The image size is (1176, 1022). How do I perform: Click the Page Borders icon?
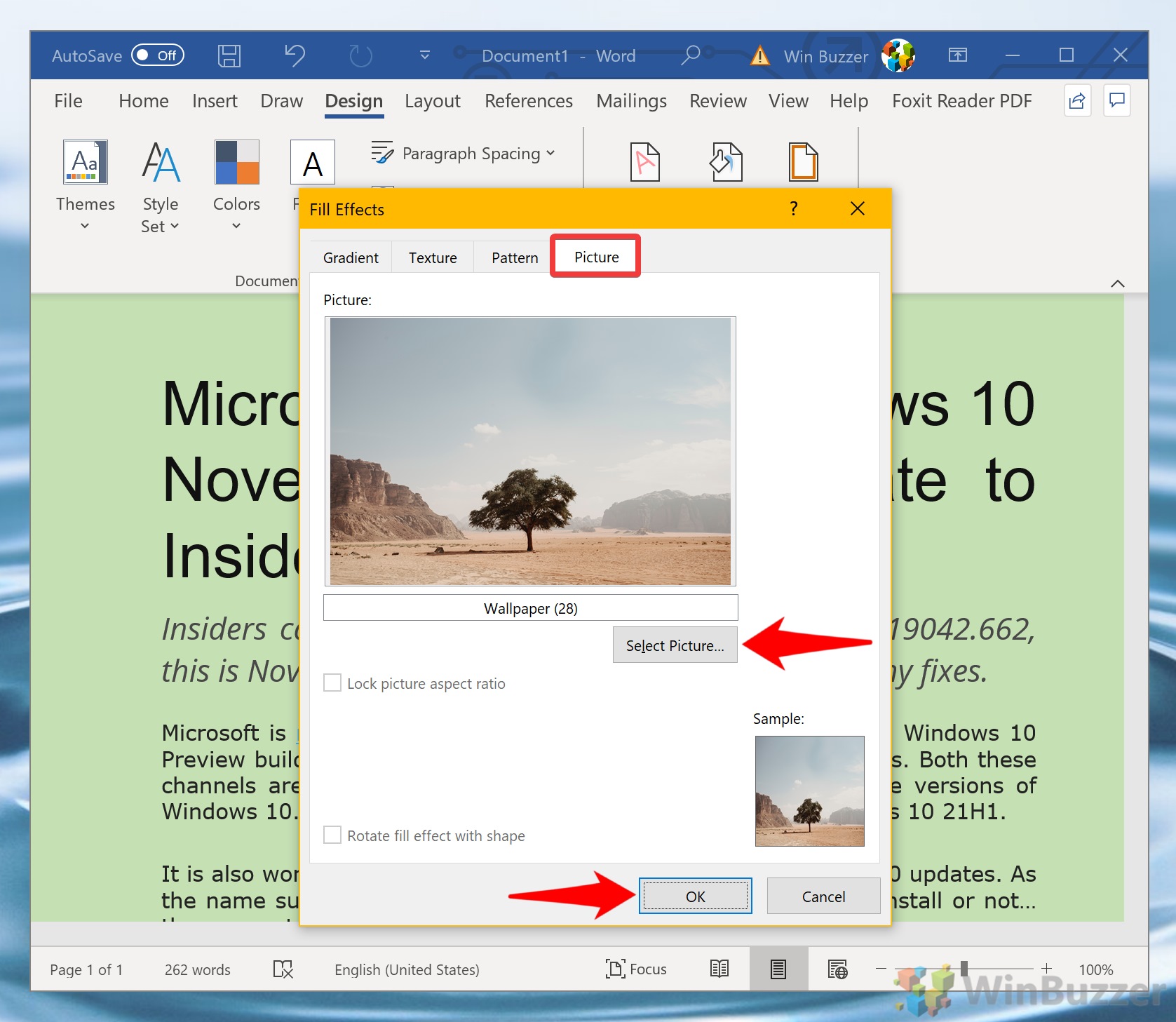(803, 162)
